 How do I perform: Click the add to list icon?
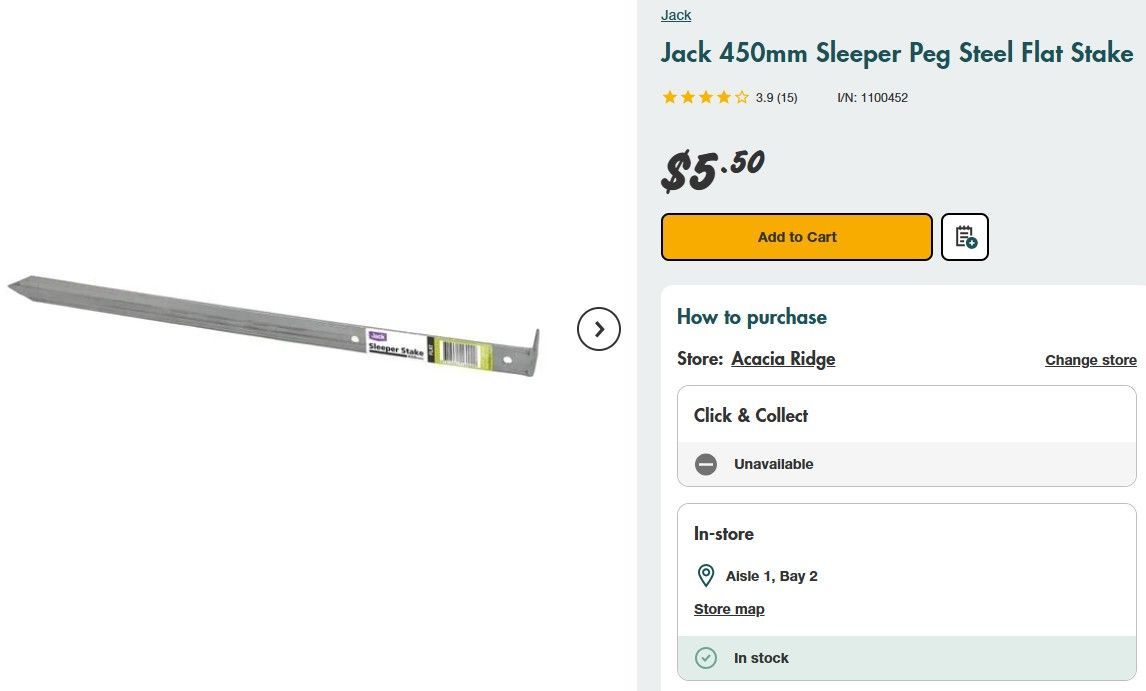(x=964, y=237)
